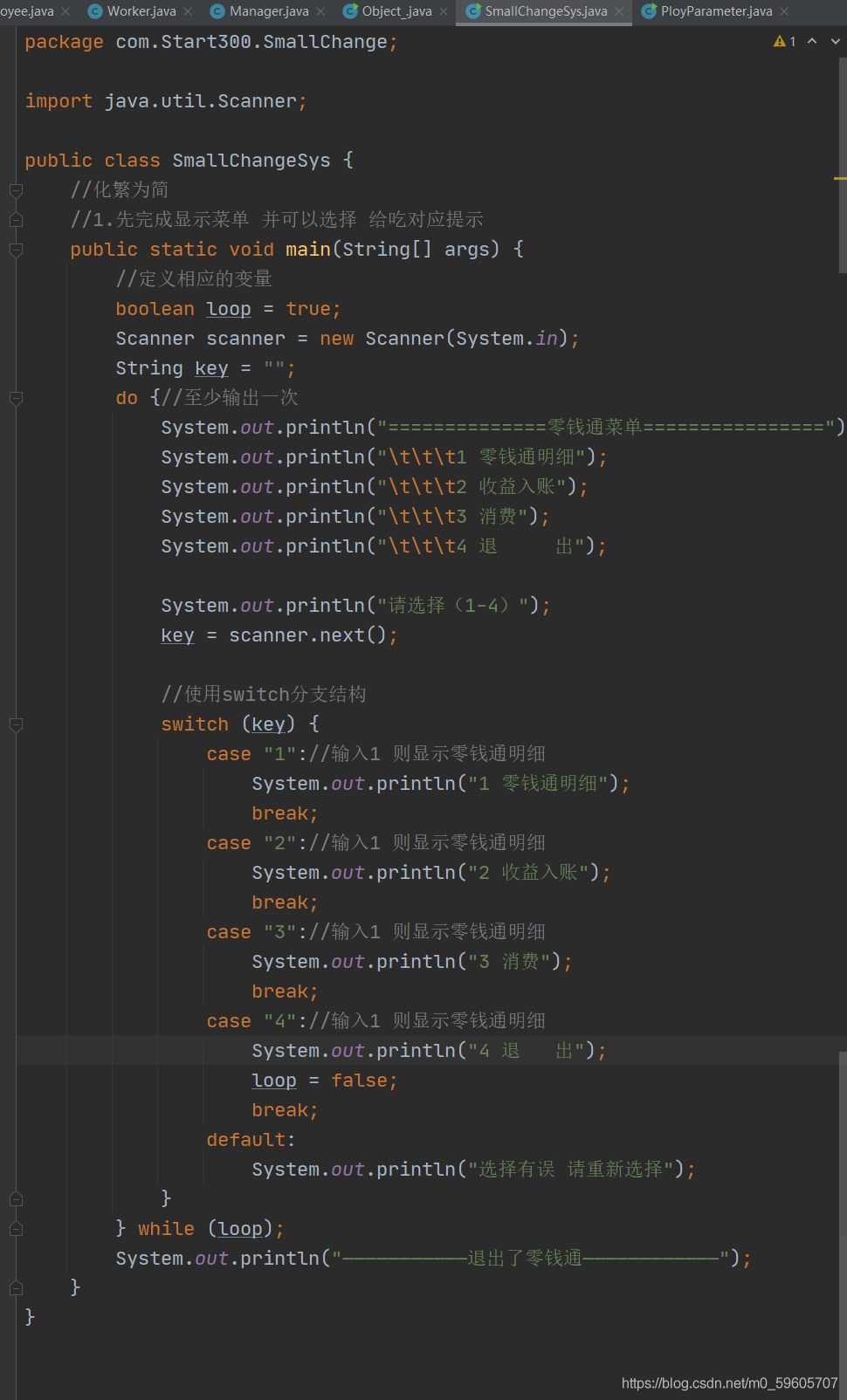This screenshot has height=1400, width=847.
Task: Switch to the oyee.java tab
Action: point(26,11)
